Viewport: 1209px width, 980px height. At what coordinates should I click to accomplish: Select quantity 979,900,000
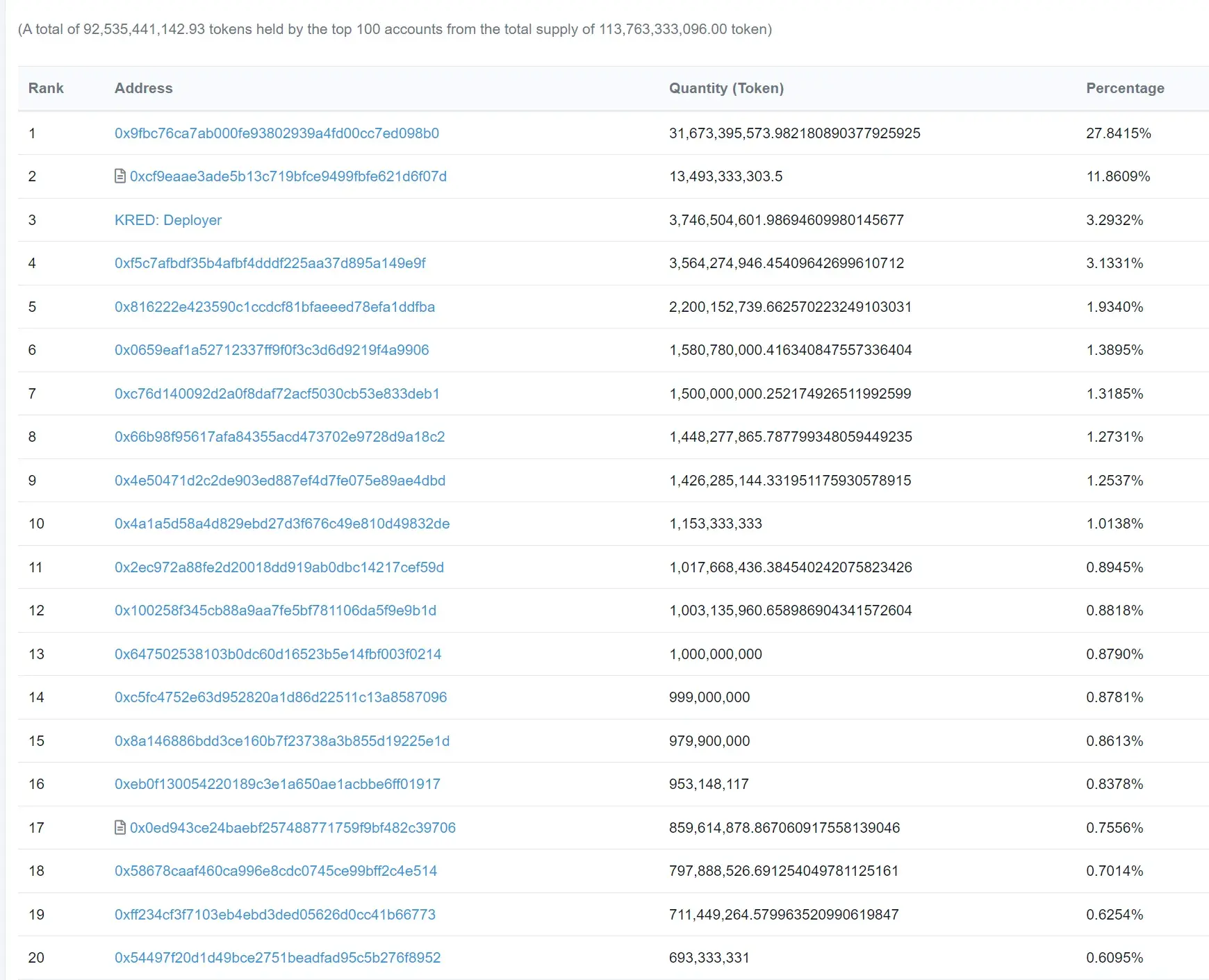(709, 740)
